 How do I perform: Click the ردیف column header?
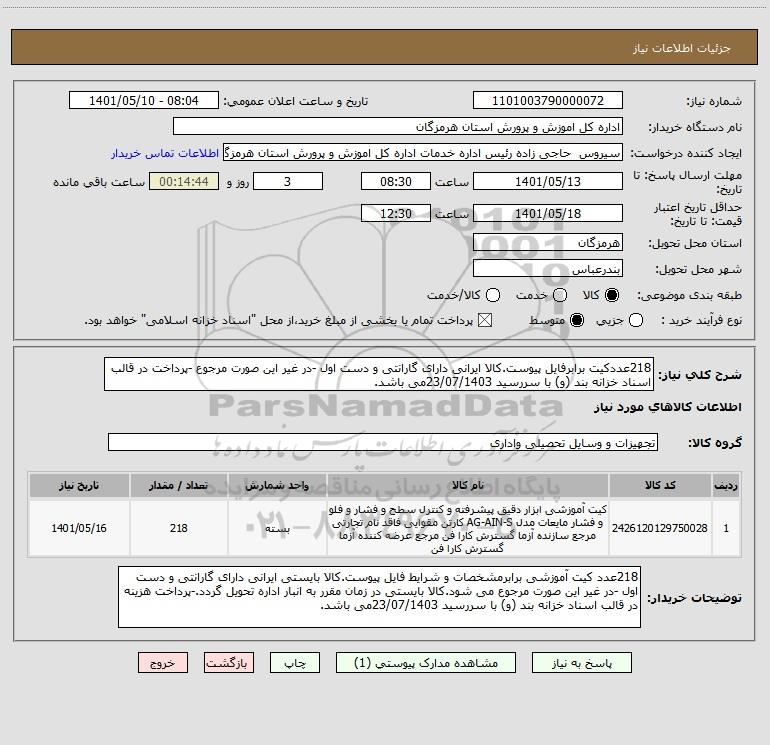(726, 485)
